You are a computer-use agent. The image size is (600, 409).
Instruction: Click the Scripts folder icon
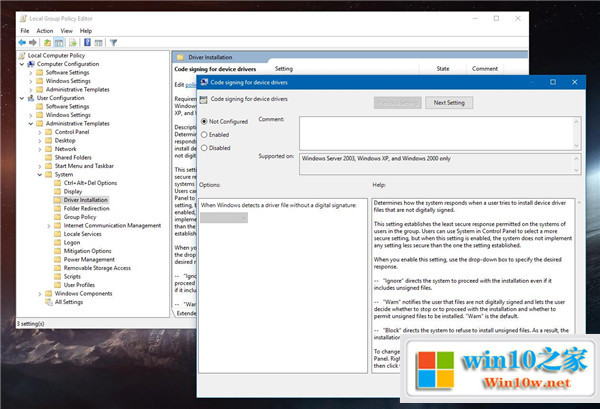tap(57, 276)
